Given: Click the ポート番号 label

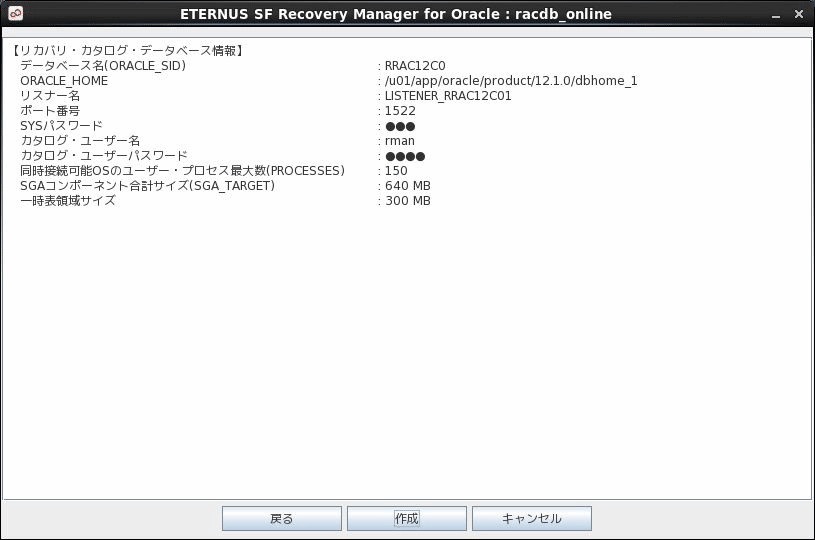Looking at the screenshot, I should click(50, 111).
